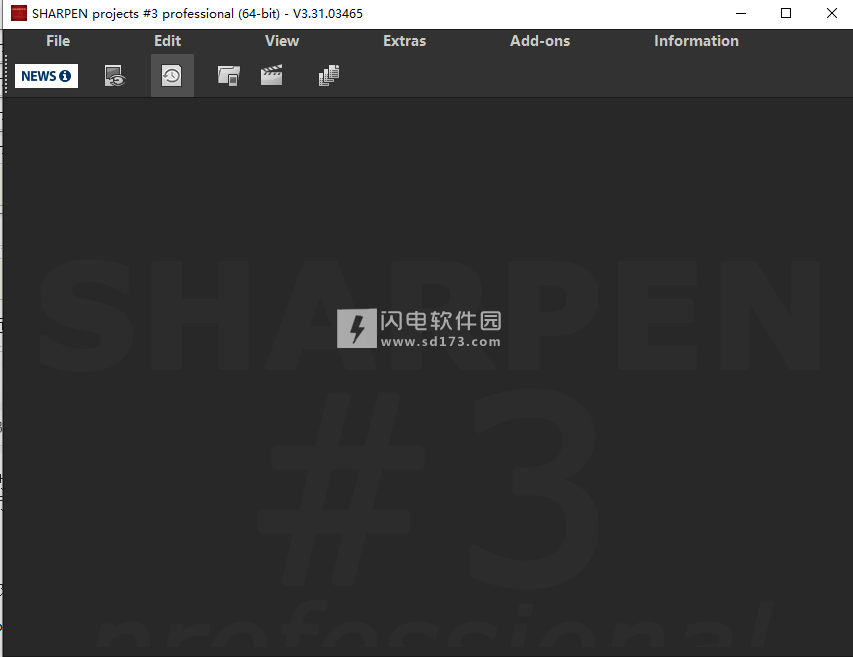Open the File menu
The image size is (853, 657).
pyautogui.click(x=58, y=41)
